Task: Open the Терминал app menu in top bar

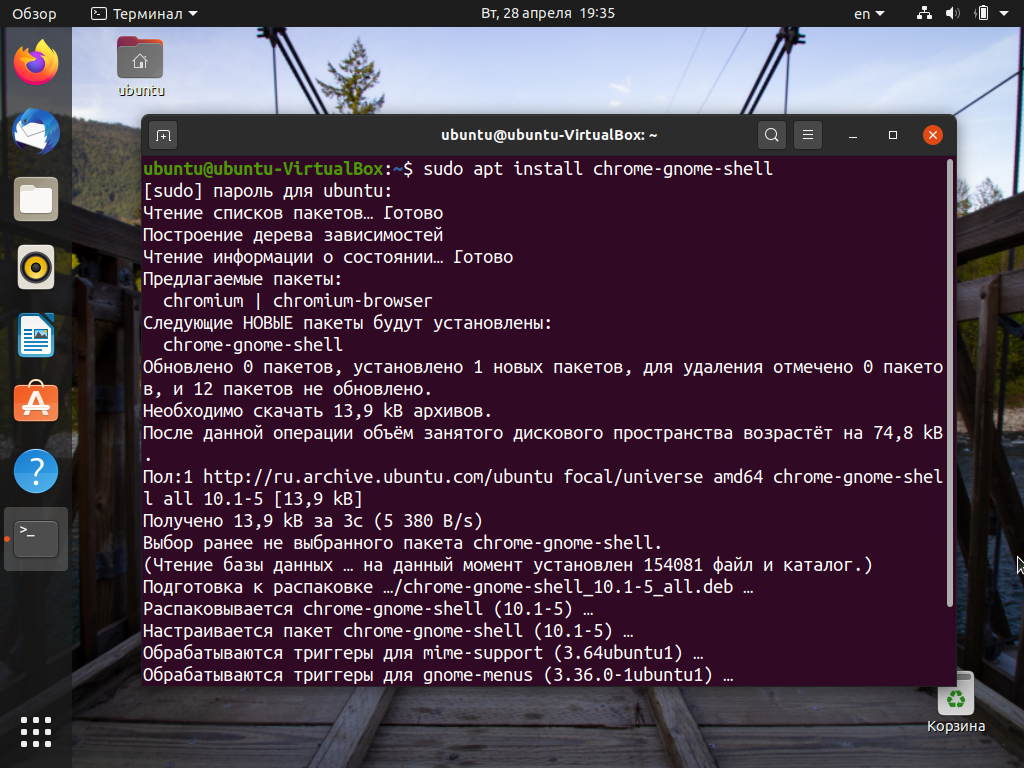Action: click(x=144, y=13)
